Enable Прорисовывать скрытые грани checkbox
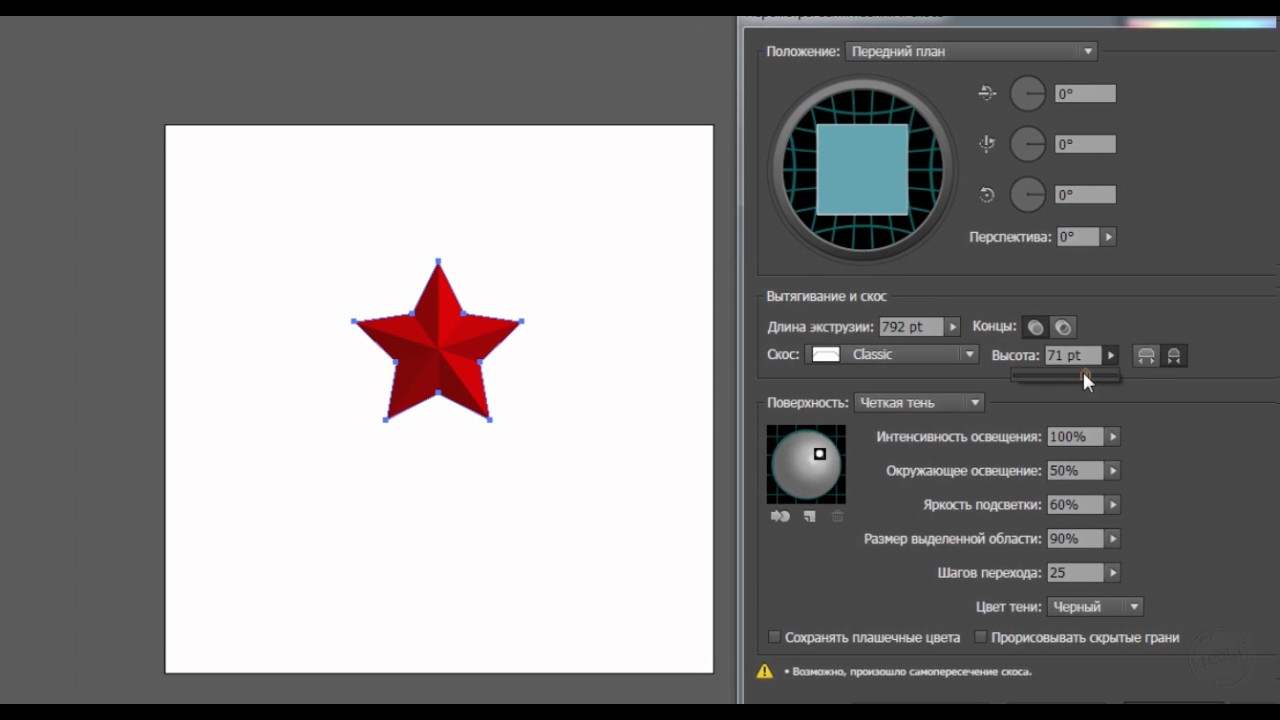This screenshot has height=720, width=1280. pos(981,637)
